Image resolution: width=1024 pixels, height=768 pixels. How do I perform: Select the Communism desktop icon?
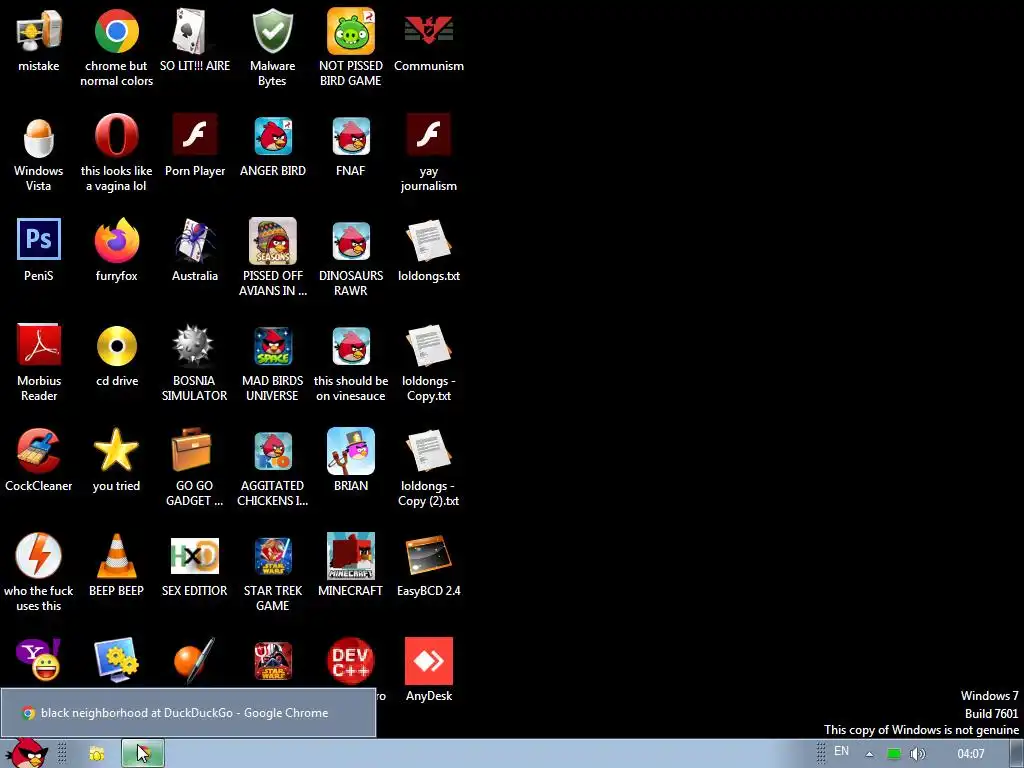click(428, 31)
